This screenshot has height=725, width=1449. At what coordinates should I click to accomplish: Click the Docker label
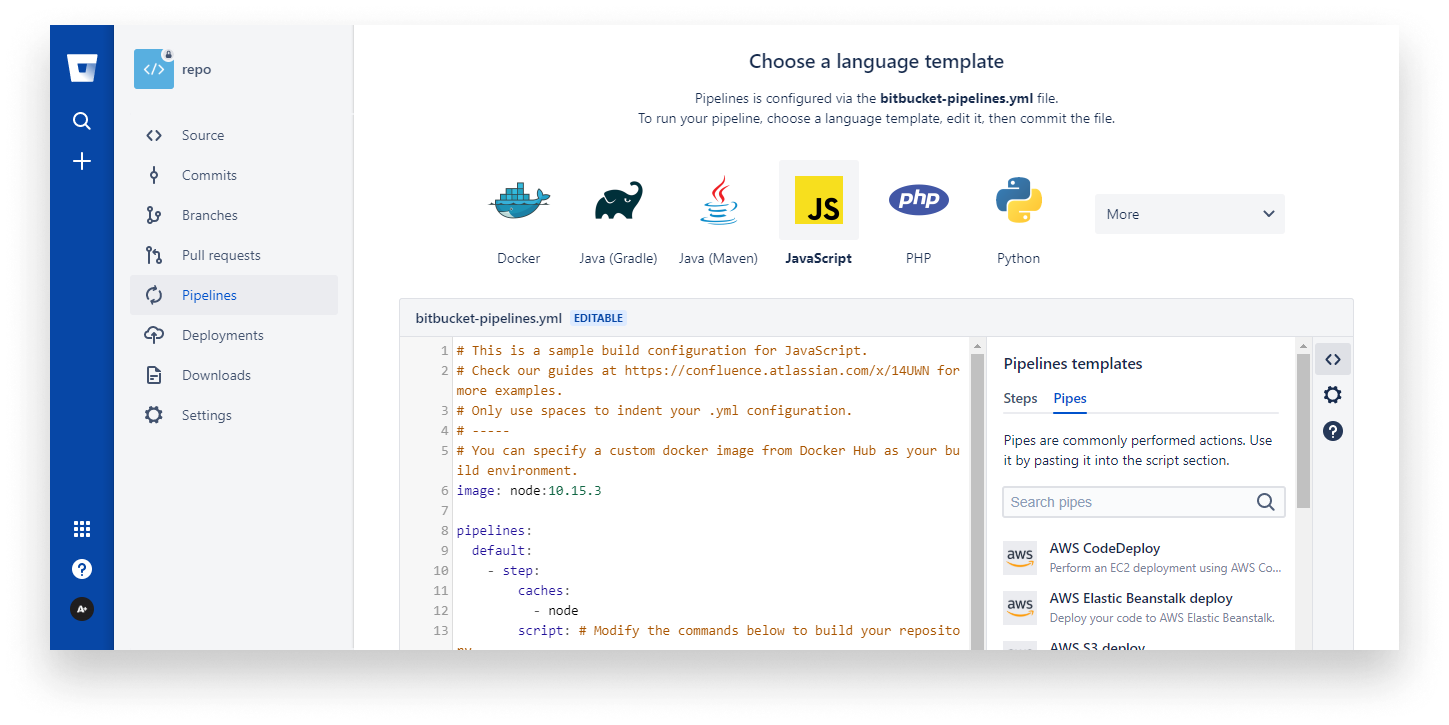point(518,258)
